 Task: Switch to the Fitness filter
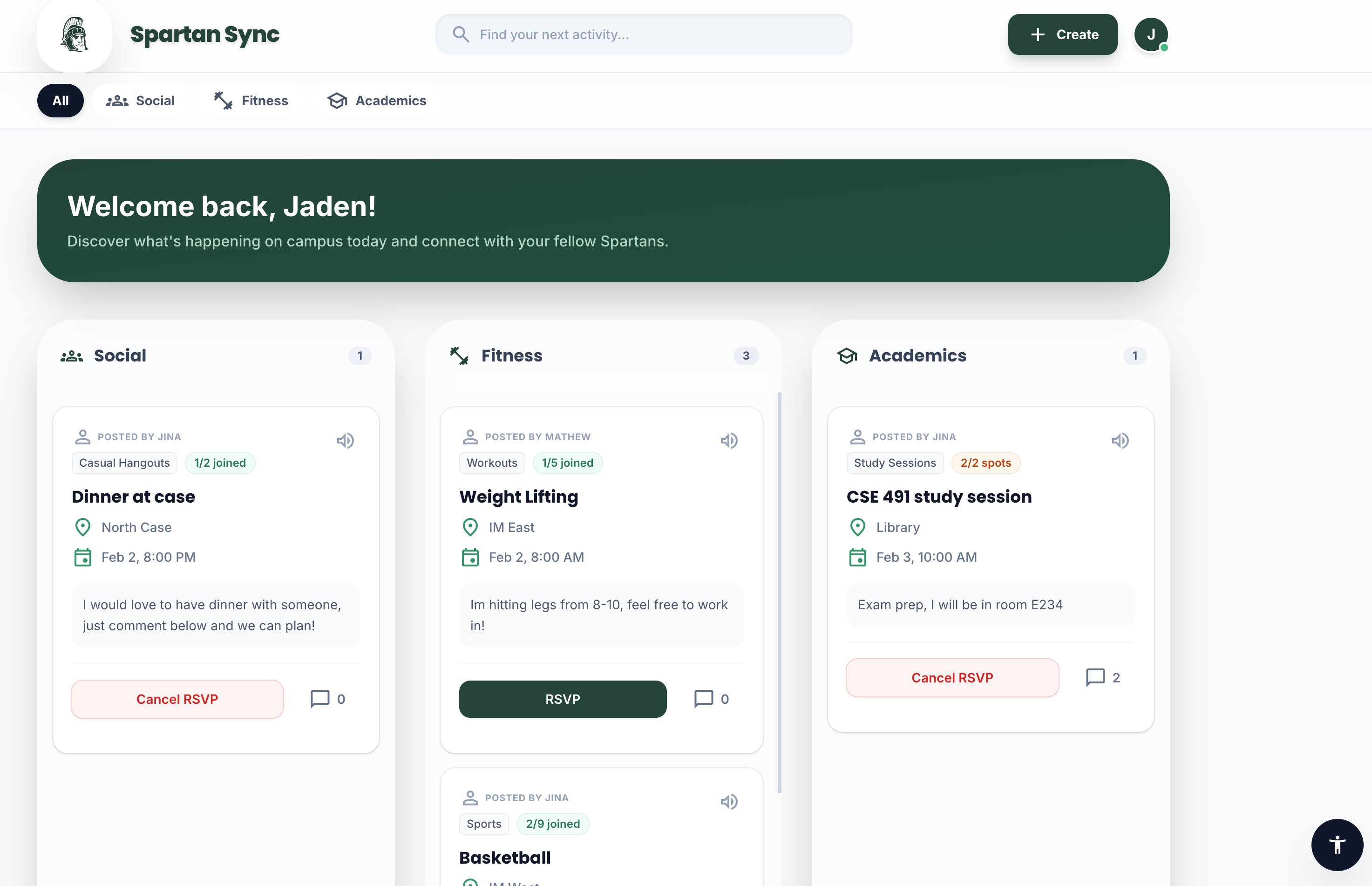(251, 101)
